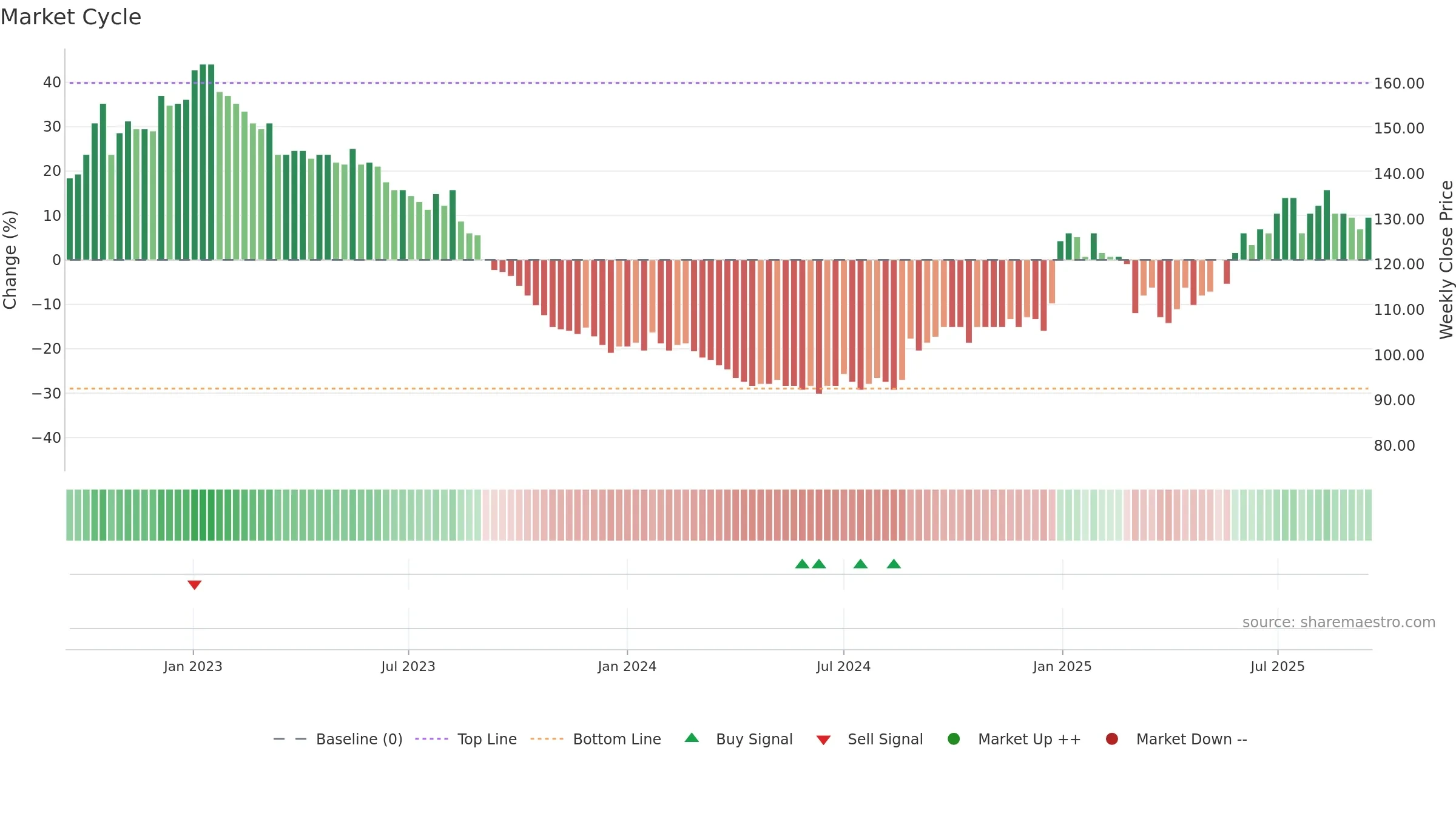
Task: Toggle the Bottom Line legend entry
Action: [596, 739]
